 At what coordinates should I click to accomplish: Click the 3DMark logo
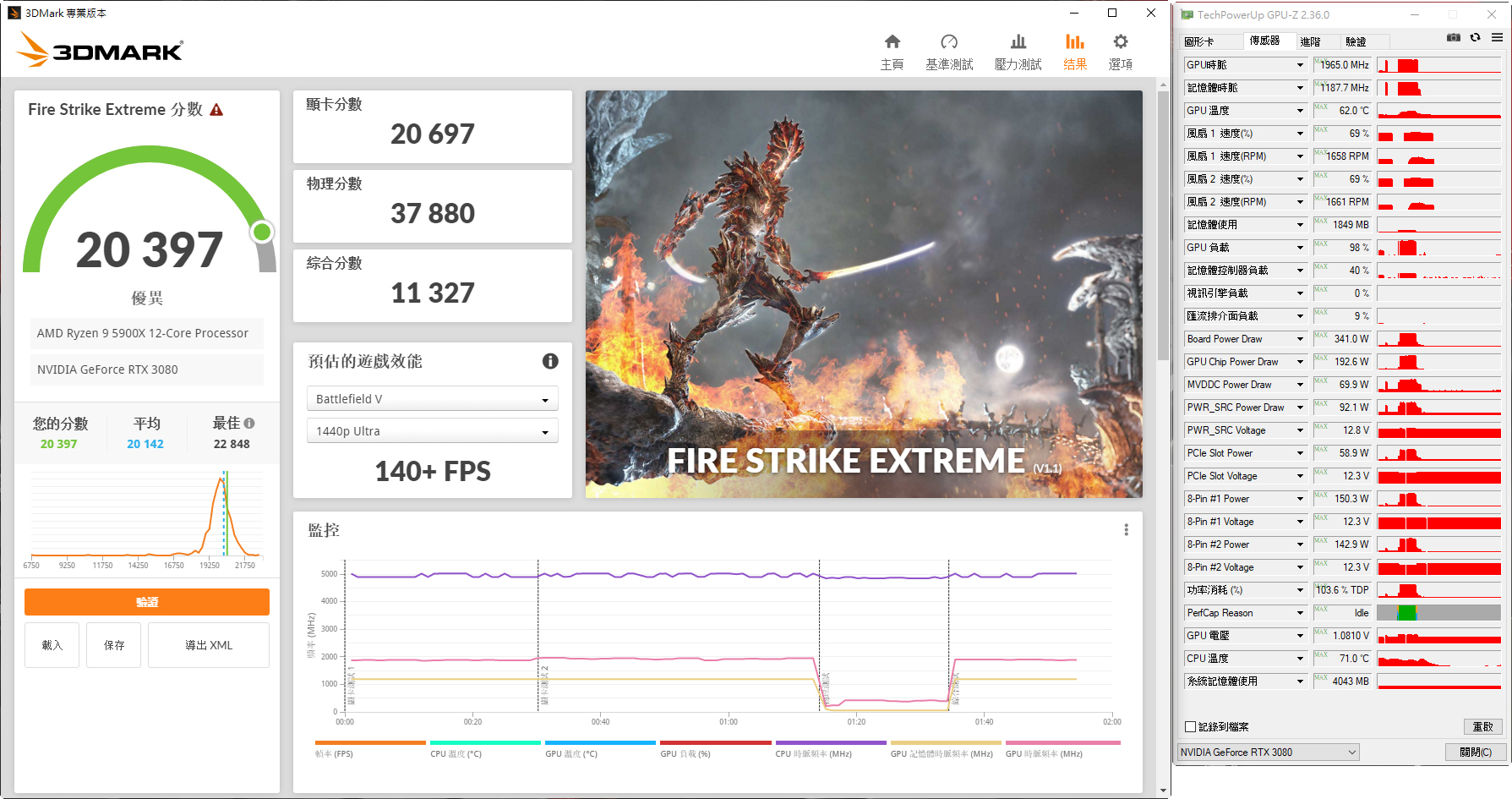[x=100, y=50]
